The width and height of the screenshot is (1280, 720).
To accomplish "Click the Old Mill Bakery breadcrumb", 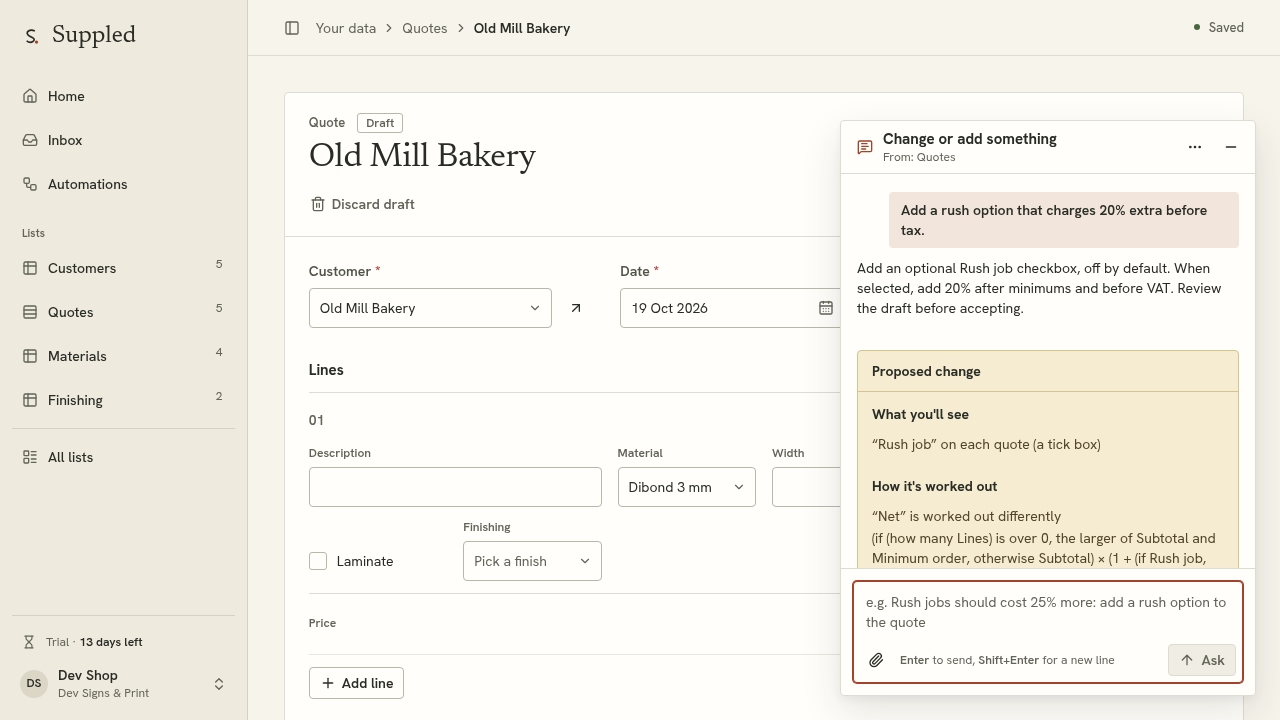I will click(x=522, y=28).
